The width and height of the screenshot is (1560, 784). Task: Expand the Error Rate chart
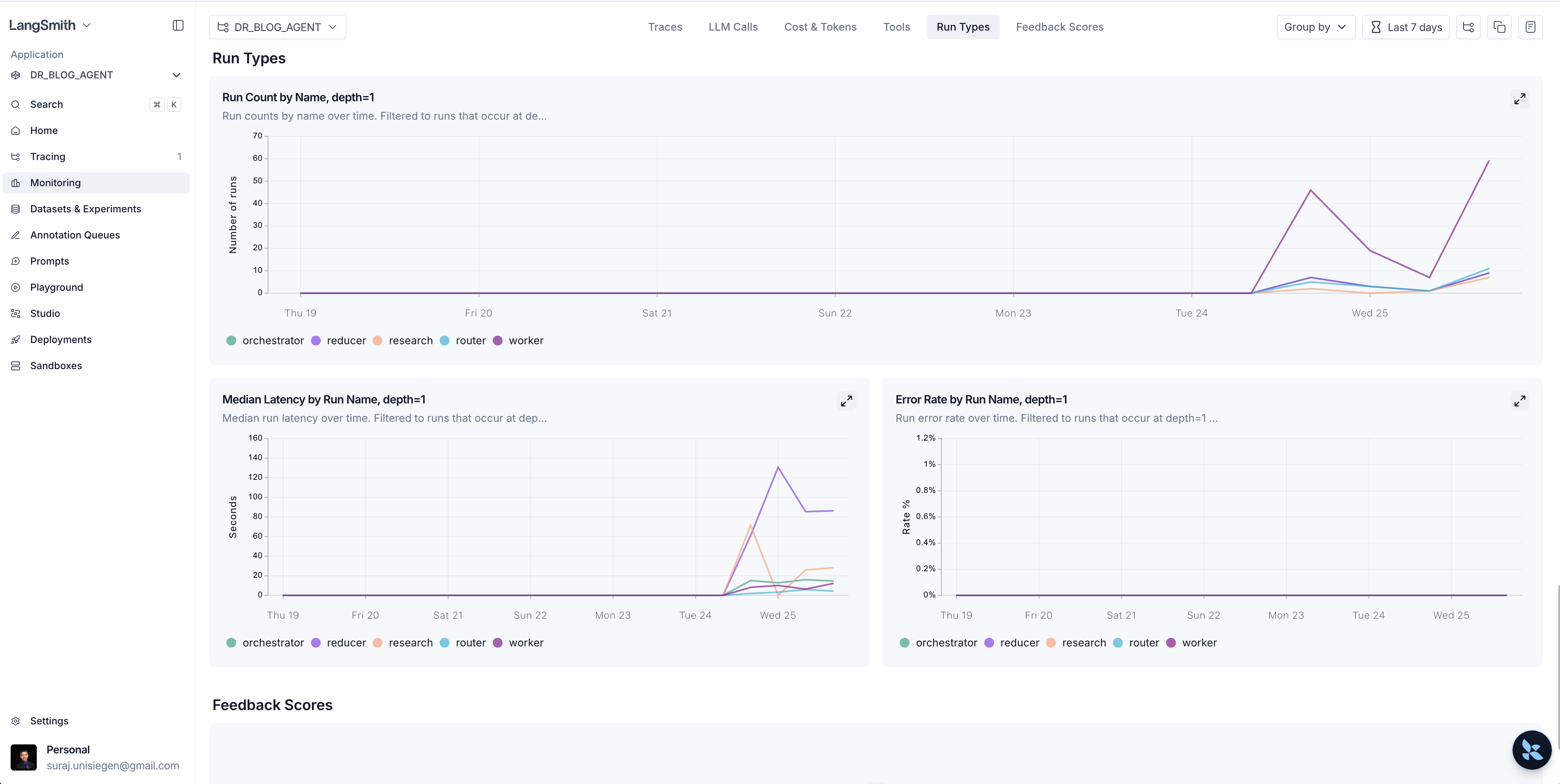pyautogui.click(x=1520, y=401)
